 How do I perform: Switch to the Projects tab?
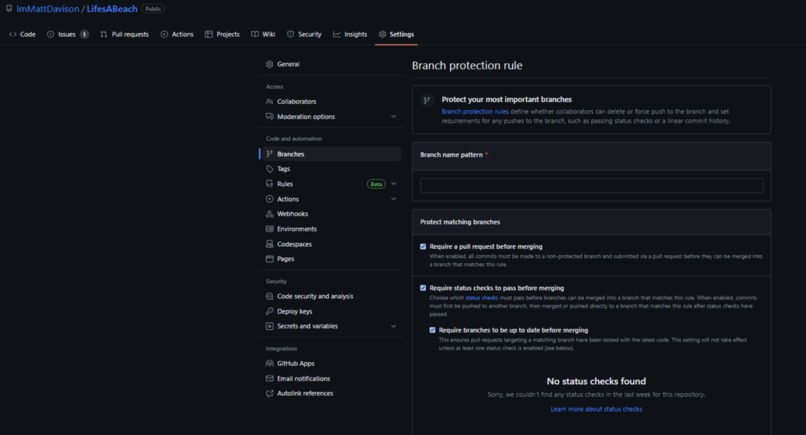click(x=223, y=34)
